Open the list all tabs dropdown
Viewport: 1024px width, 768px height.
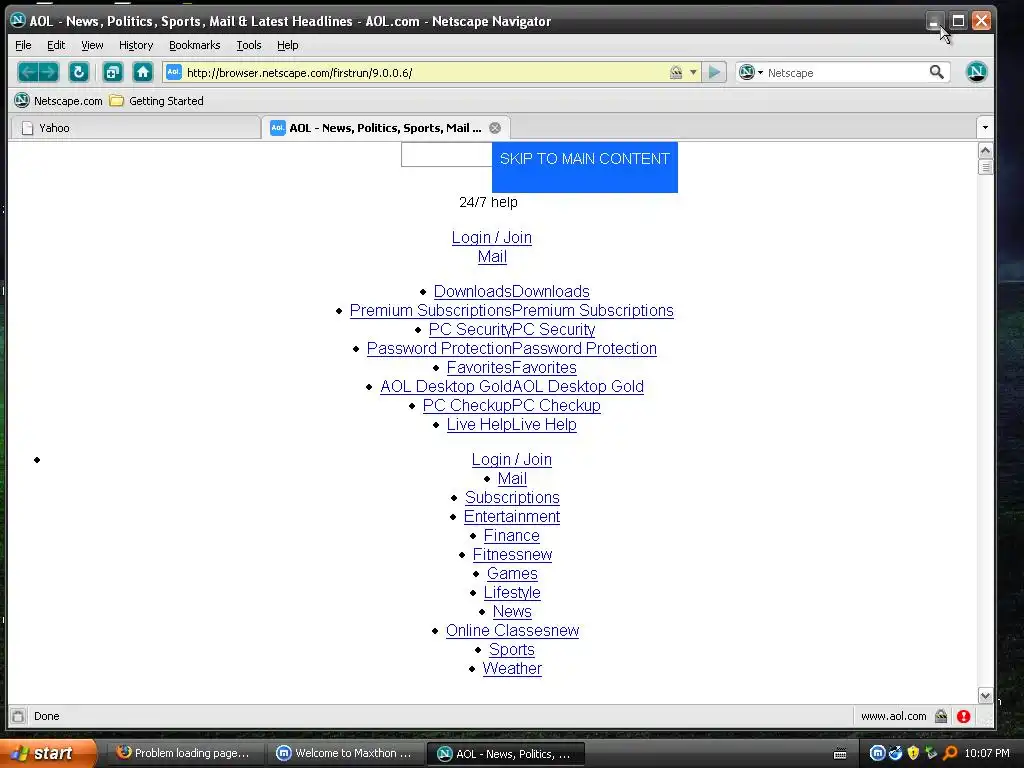tap(985, 127)
